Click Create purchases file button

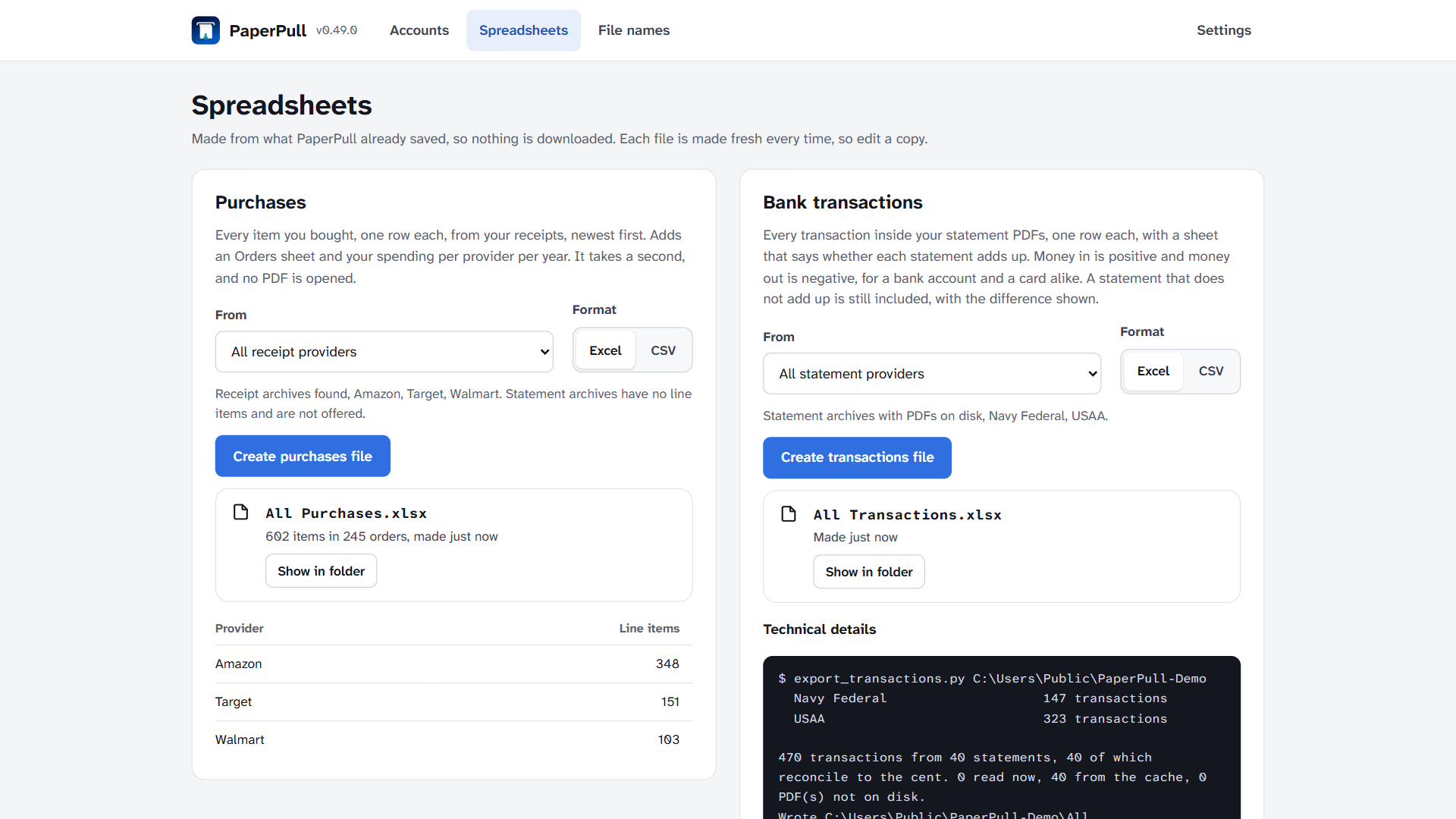[303, 457]
